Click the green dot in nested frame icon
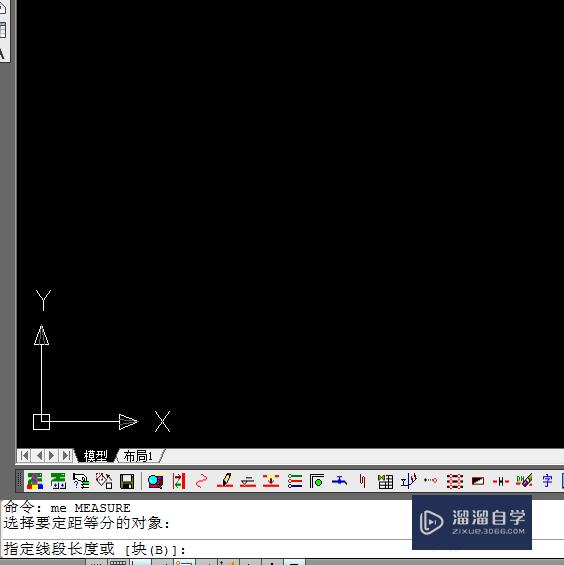The image size is (564, 565). pos(317,481)
